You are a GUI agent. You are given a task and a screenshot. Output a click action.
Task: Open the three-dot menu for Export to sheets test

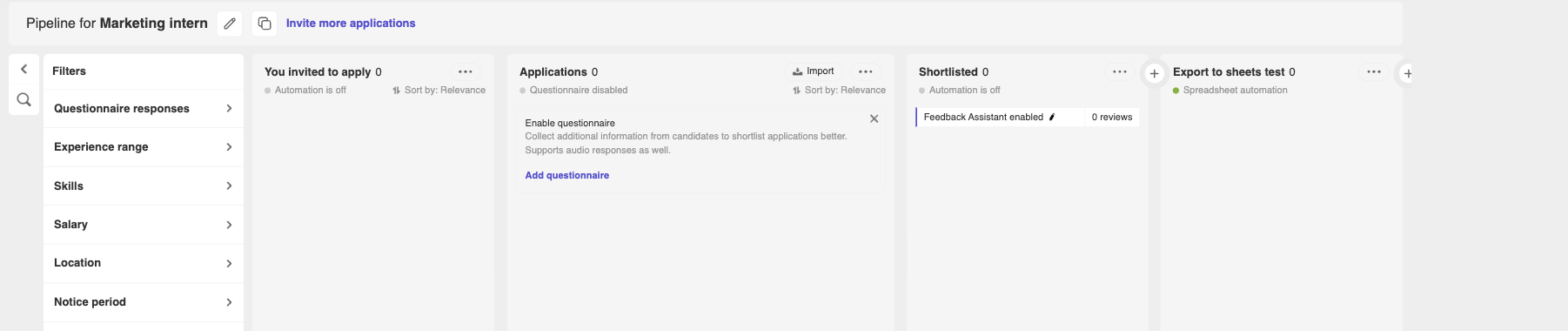[x=1374, y=72]
